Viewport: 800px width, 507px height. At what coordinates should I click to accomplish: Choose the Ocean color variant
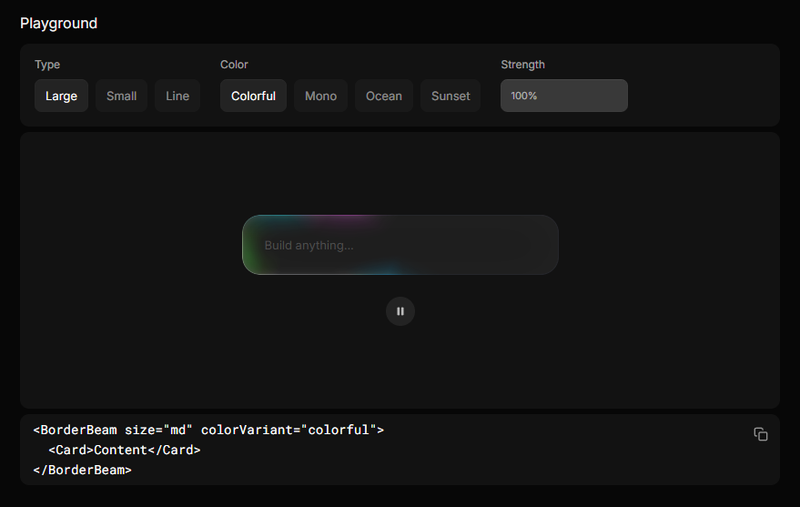[384, 96]
